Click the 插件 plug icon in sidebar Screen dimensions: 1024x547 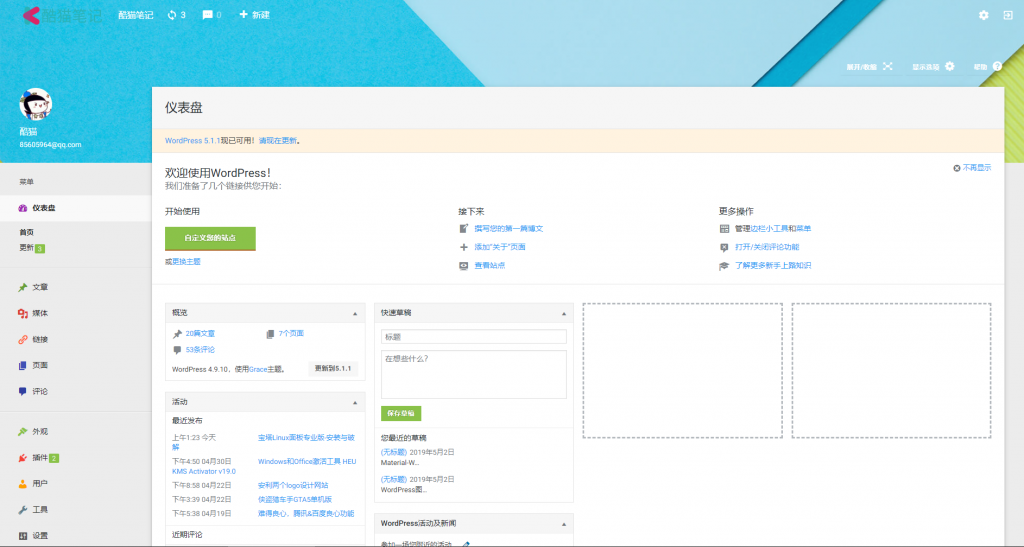23,458
